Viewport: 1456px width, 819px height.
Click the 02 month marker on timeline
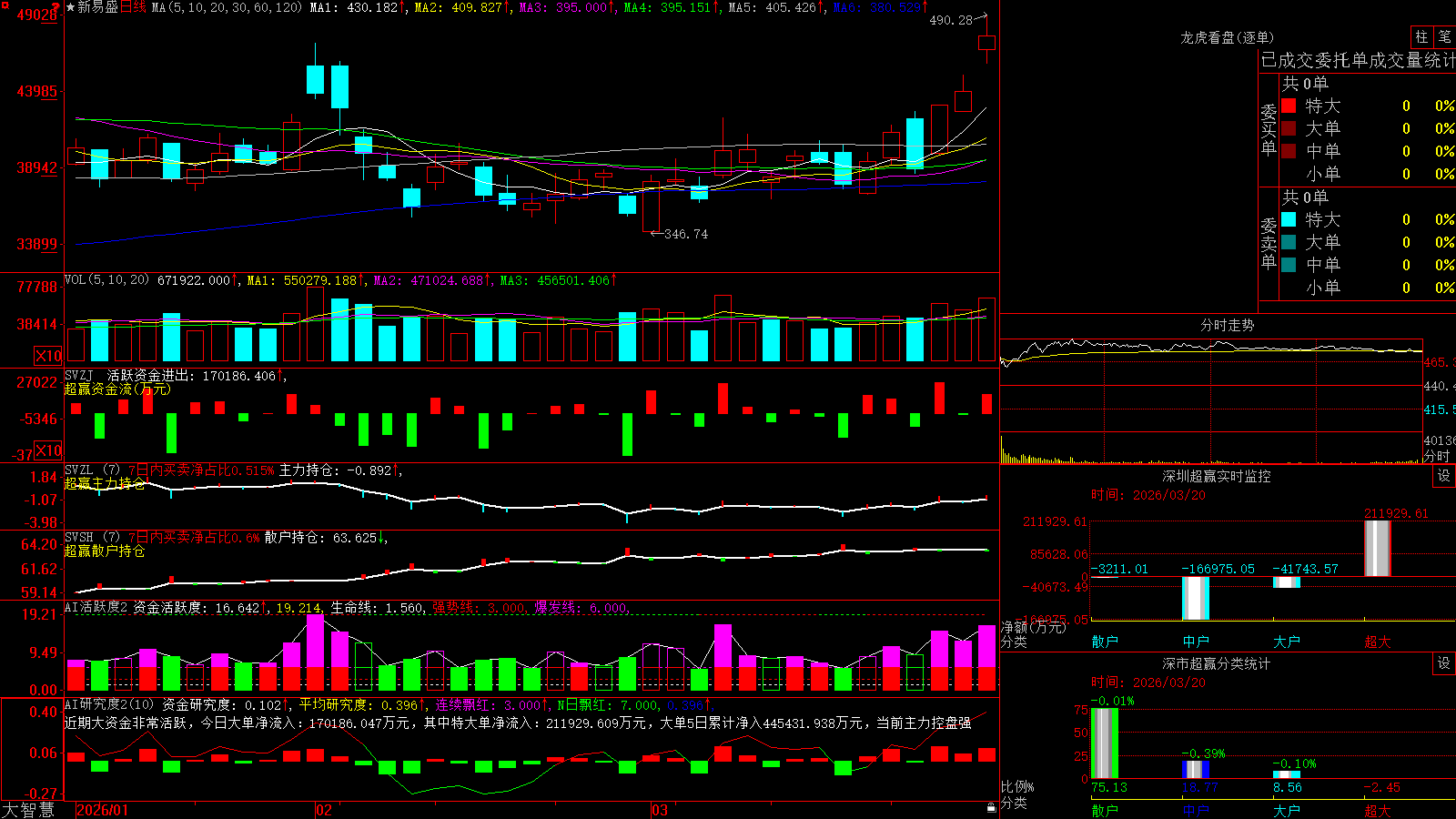click(324, 810)
